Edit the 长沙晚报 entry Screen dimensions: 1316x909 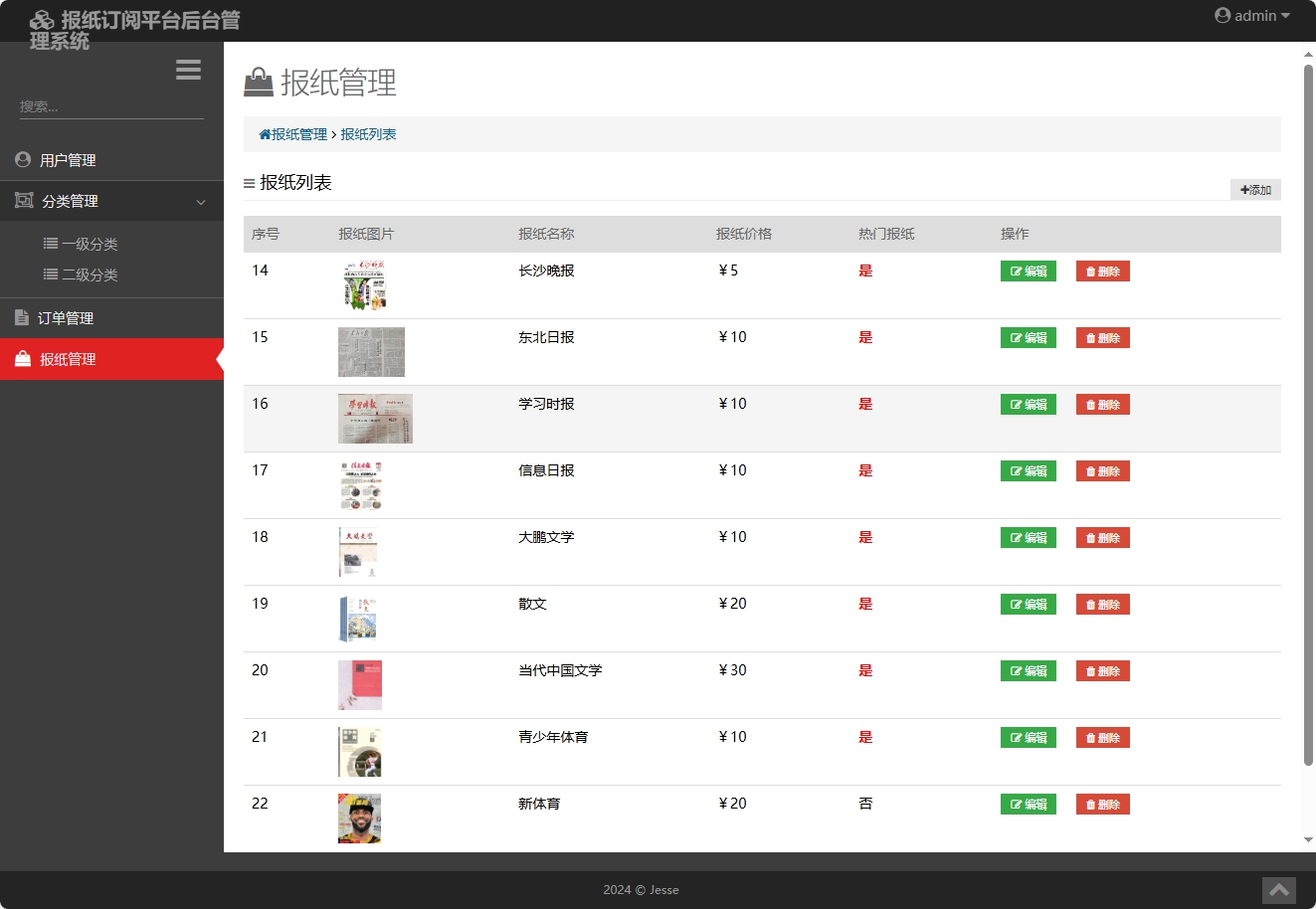[x=1028, y=270]
